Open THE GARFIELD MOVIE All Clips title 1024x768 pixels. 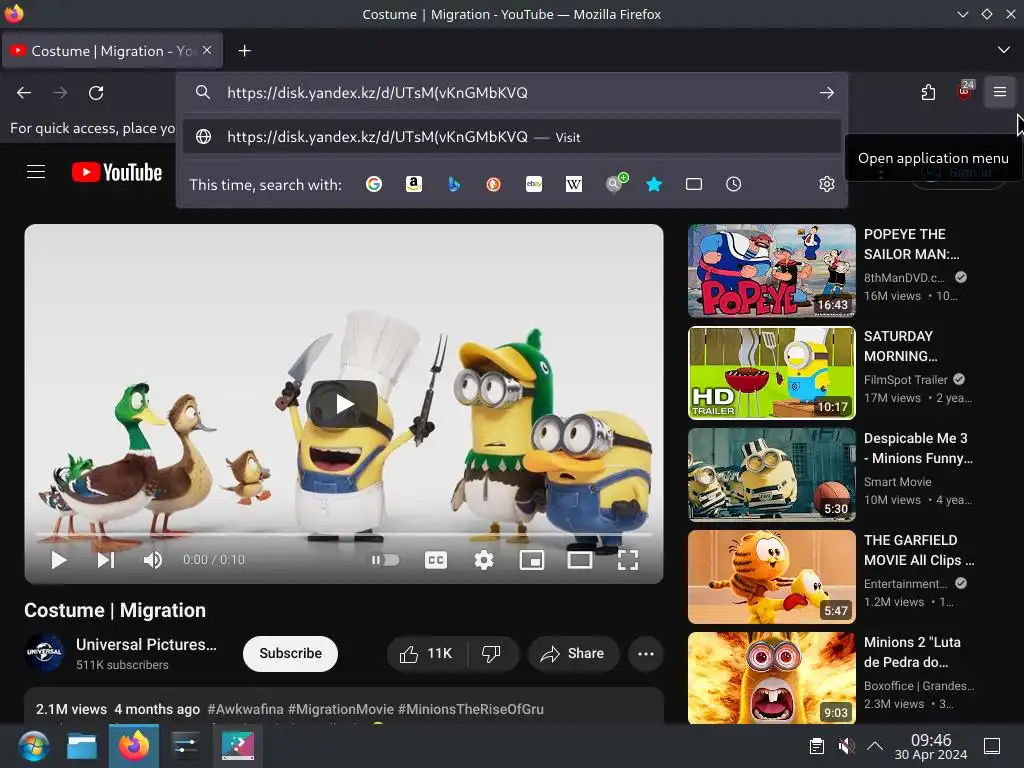point(919,550)
